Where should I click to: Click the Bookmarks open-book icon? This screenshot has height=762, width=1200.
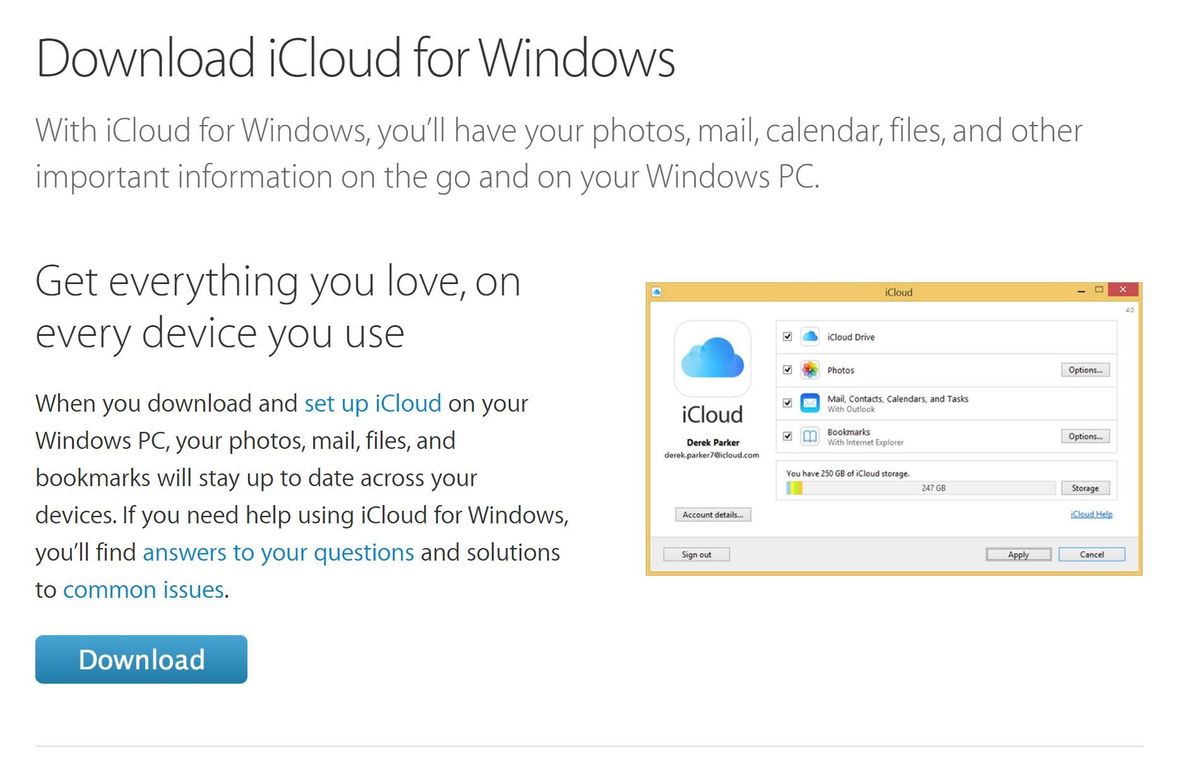(810, 436)
